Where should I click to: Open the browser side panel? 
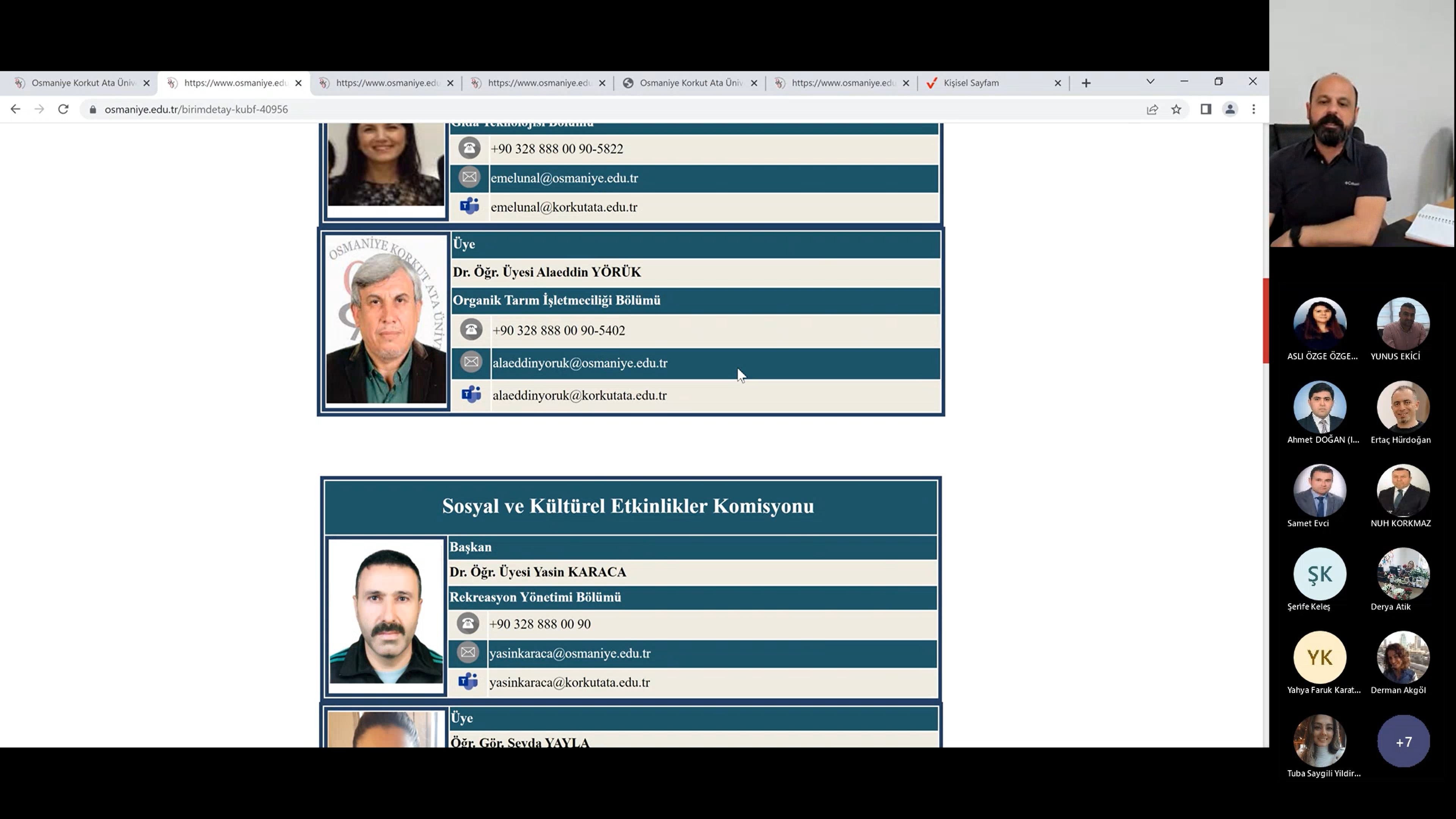1206,109
